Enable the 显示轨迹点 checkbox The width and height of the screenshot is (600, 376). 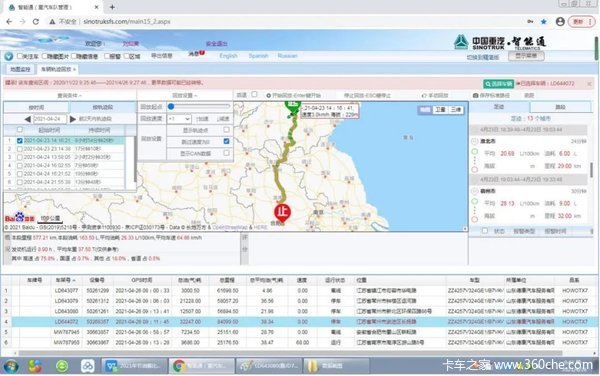(x=227, y=130)
